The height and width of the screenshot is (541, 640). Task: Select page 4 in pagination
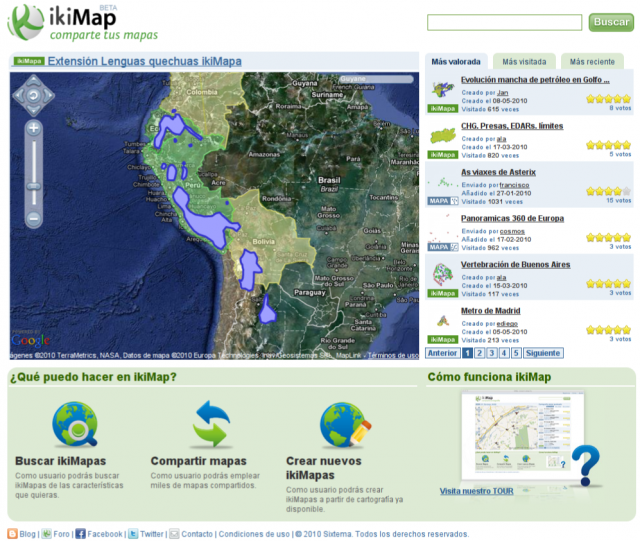click(504, 353)
